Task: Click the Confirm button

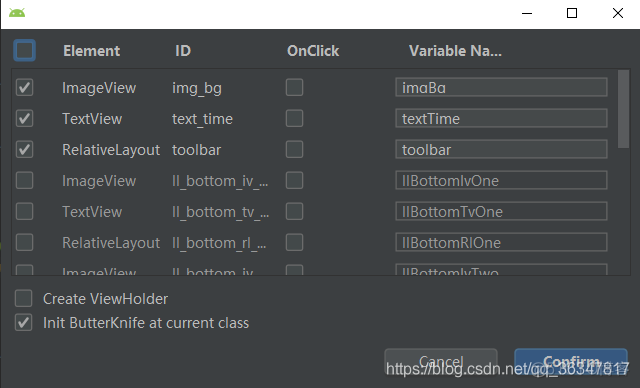Action: pyautogui.click(x=571, y=361)
